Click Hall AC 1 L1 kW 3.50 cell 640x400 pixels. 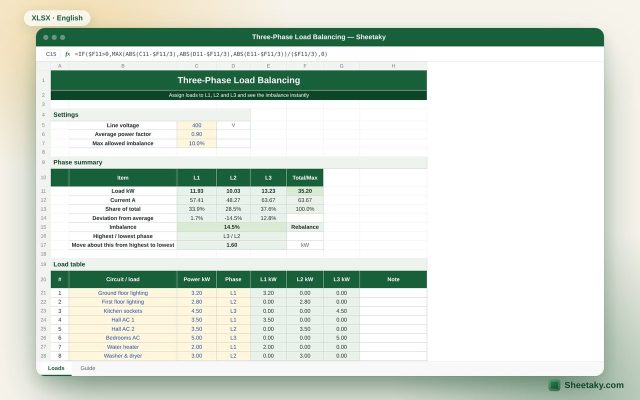coord(268,320)
